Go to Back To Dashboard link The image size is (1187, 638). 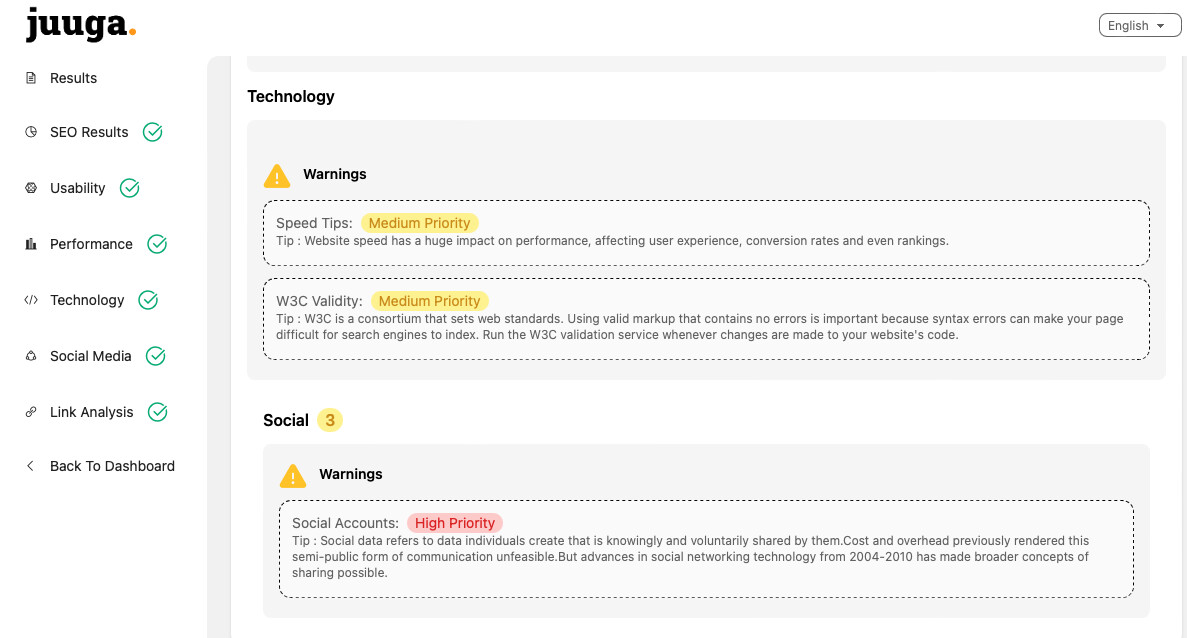click(x=112, y=466)
